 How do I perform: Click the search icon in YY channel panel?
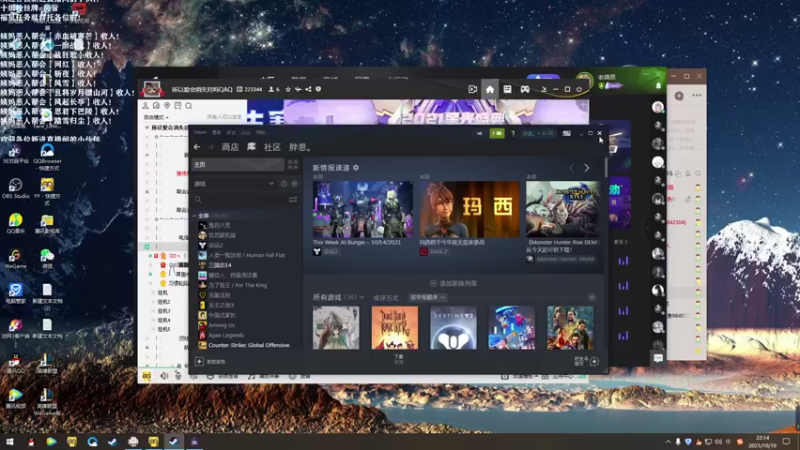pos(189,106)
